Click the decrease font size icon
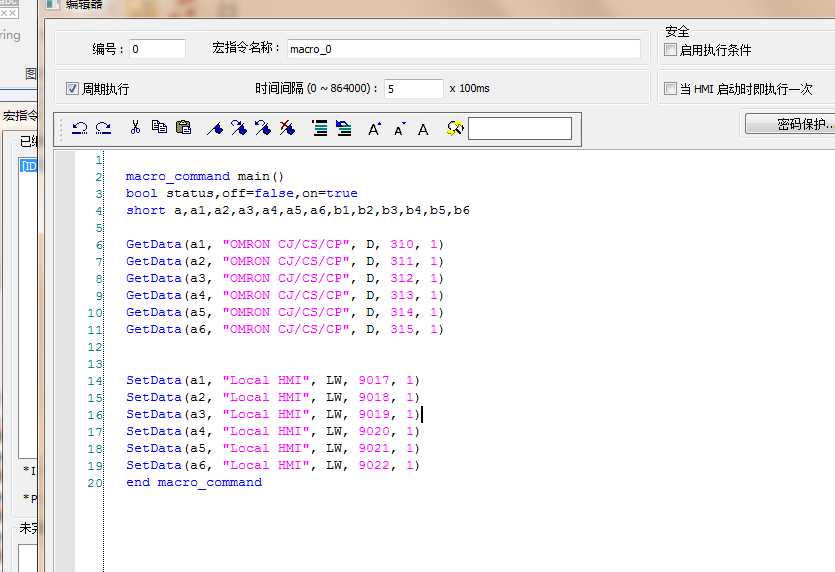 pyautogui.click(x=399, y=129)
